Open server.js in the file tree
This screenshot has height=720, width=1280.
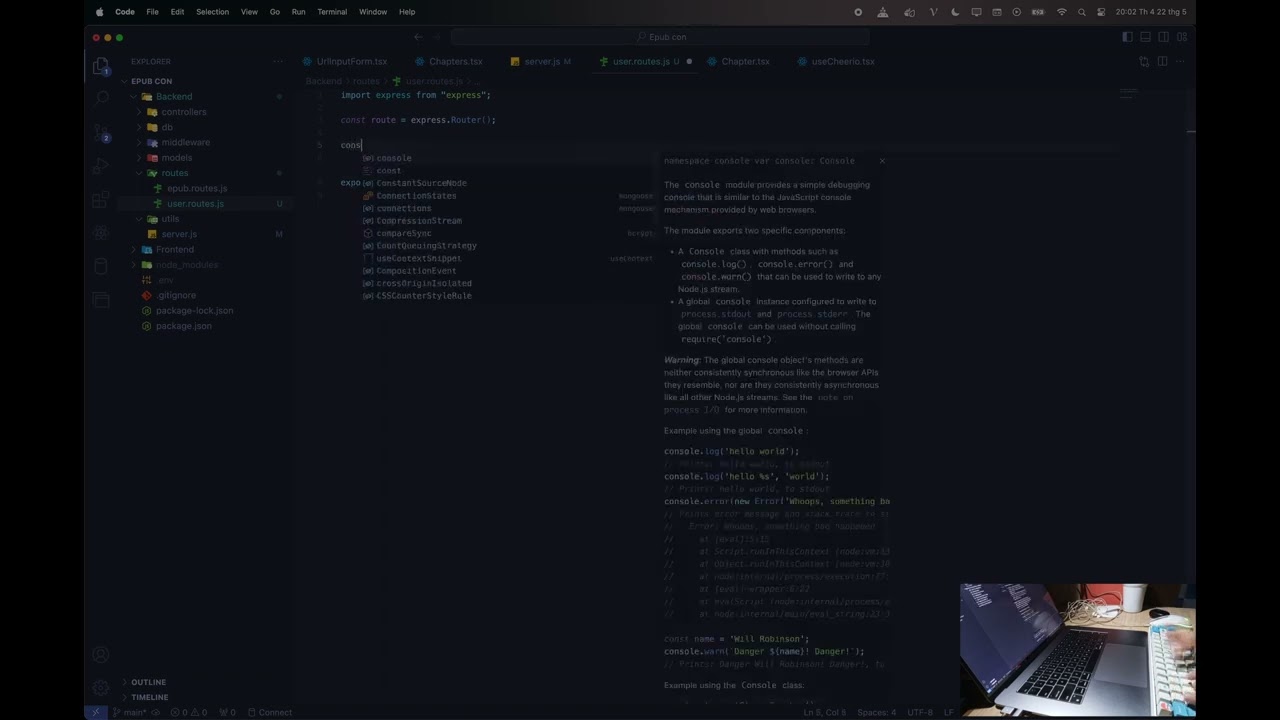tap(179, 234)
